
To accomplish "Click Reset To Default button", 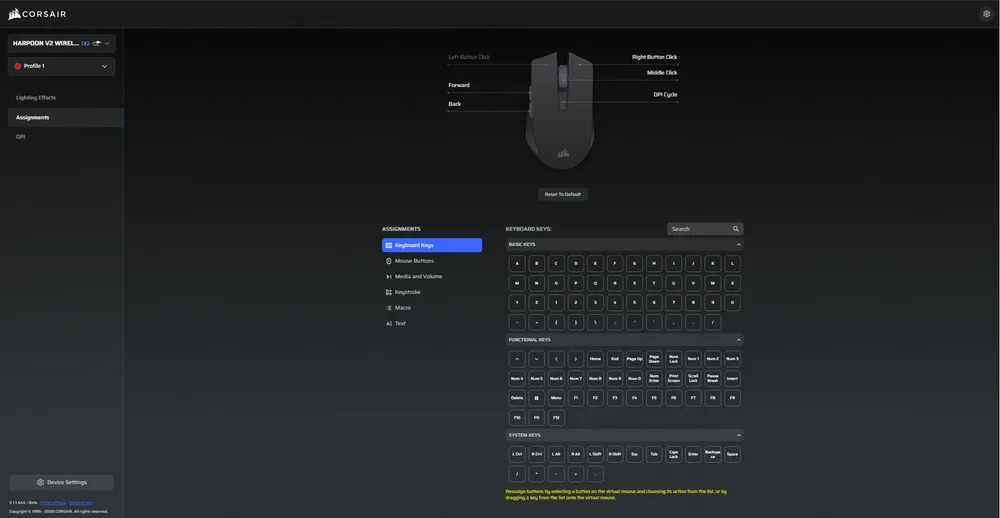I will click(562, 194).
